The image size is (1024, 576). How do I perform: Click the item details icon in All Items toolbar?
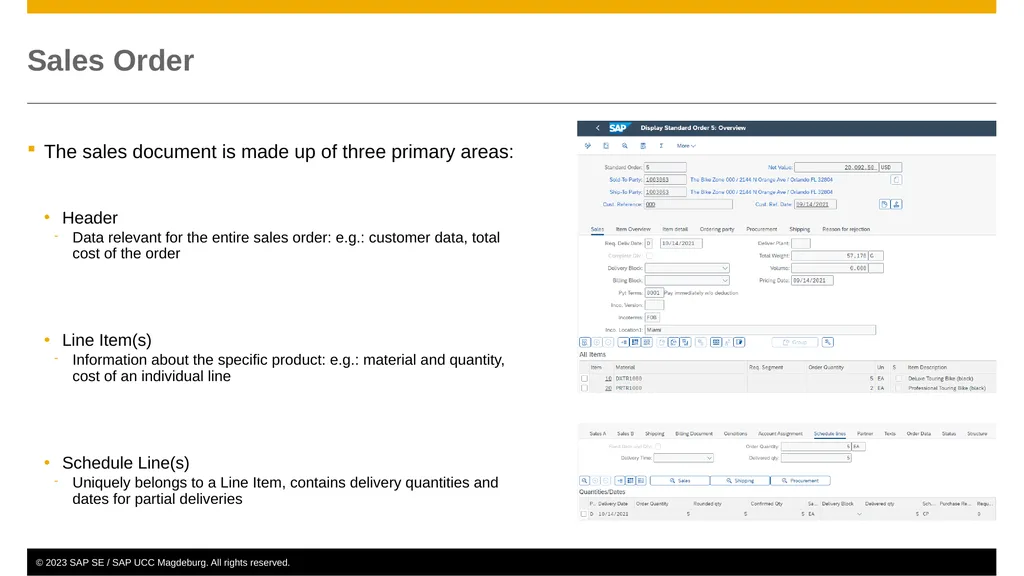coord(585,342)
